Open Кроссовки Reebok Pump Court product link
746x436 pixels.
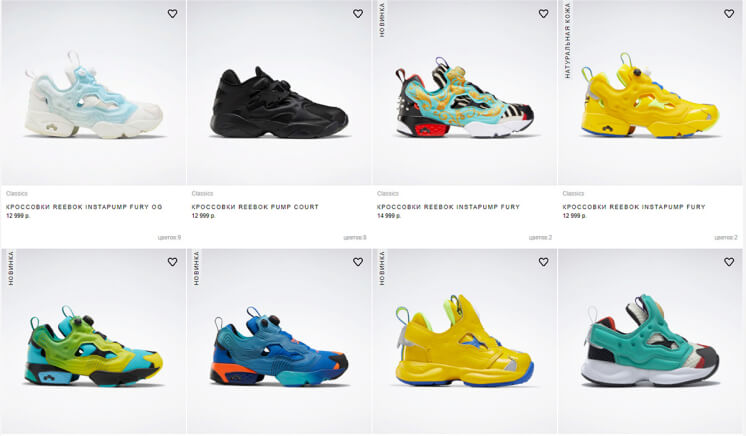(255, 207)
